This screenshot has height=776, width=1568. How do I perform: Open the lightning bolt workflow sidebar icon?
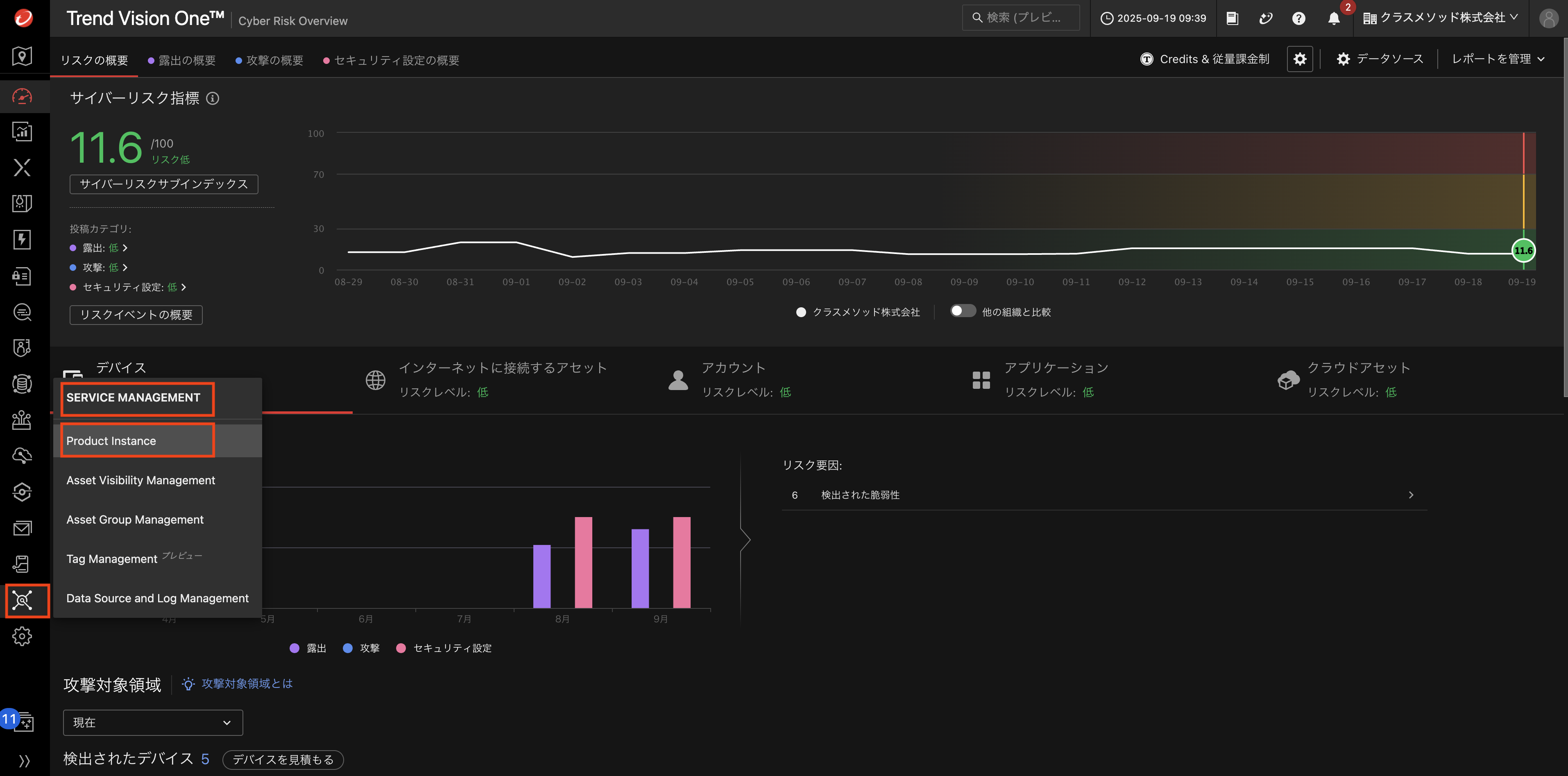point(23,239)
